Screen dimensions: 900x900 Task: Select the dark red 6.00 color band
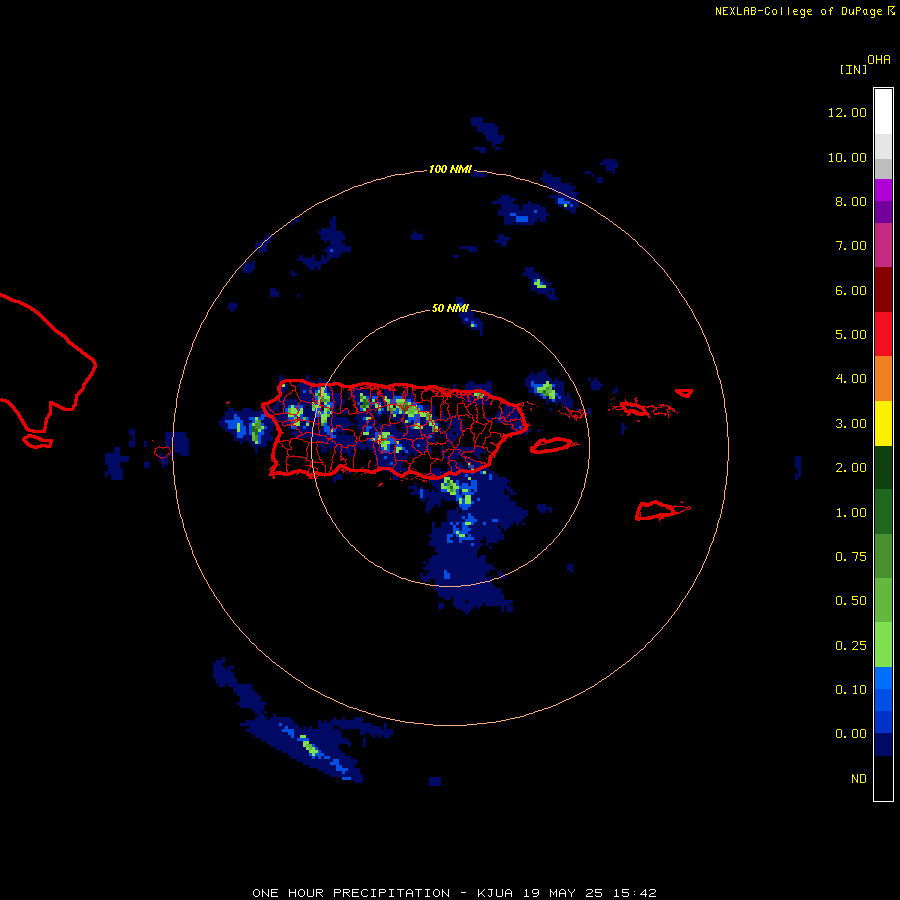tap(883, 290)
